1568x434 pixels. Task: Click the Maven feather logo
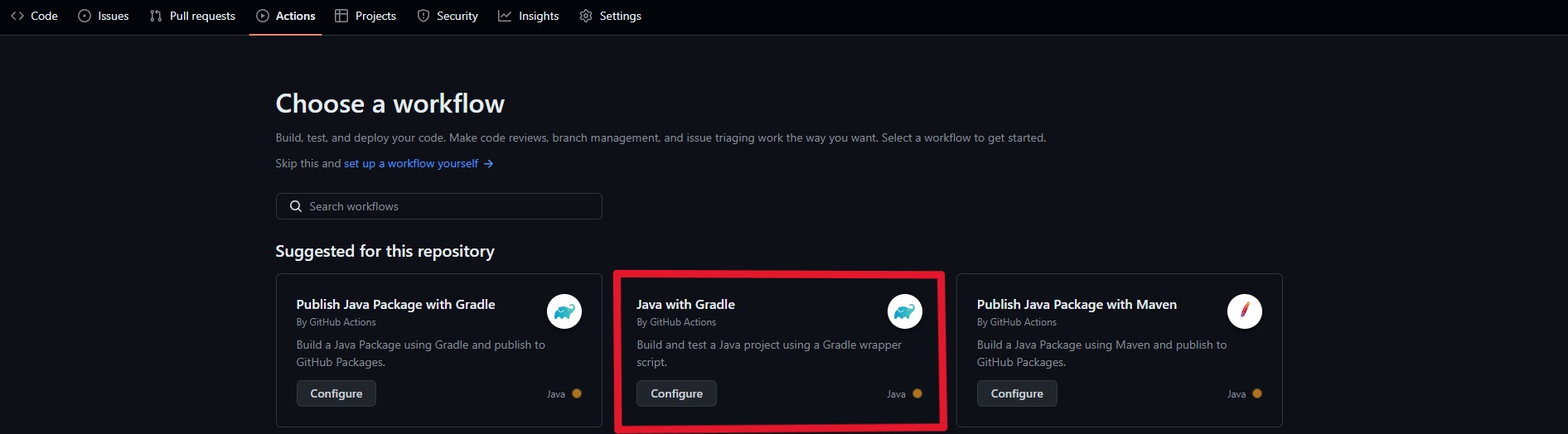pyautogui.click(x=1245, y=311)
